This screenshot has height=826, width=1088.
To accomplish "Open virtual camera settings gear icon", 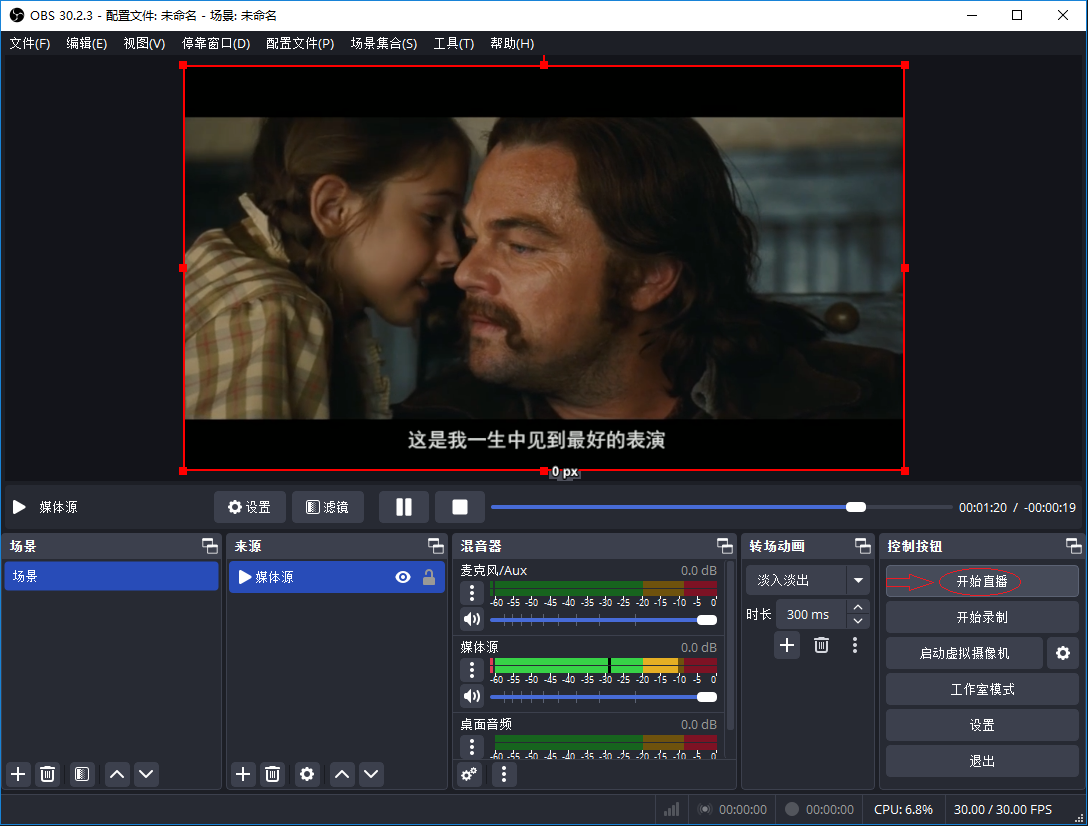I will pyautogui.click(x=1062, y=653).
